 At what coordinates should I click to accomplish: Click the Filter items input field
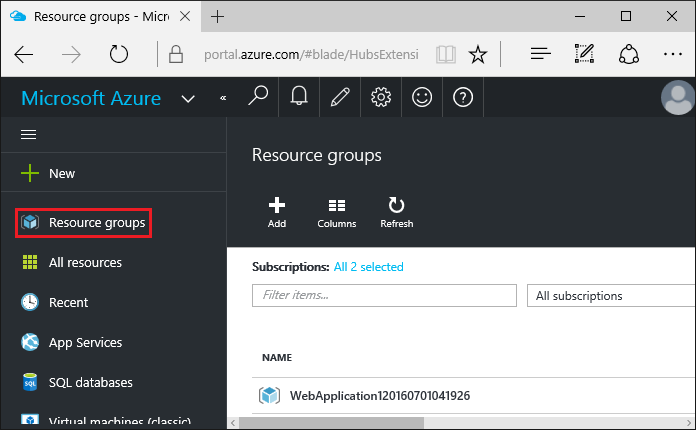point(384,296)
